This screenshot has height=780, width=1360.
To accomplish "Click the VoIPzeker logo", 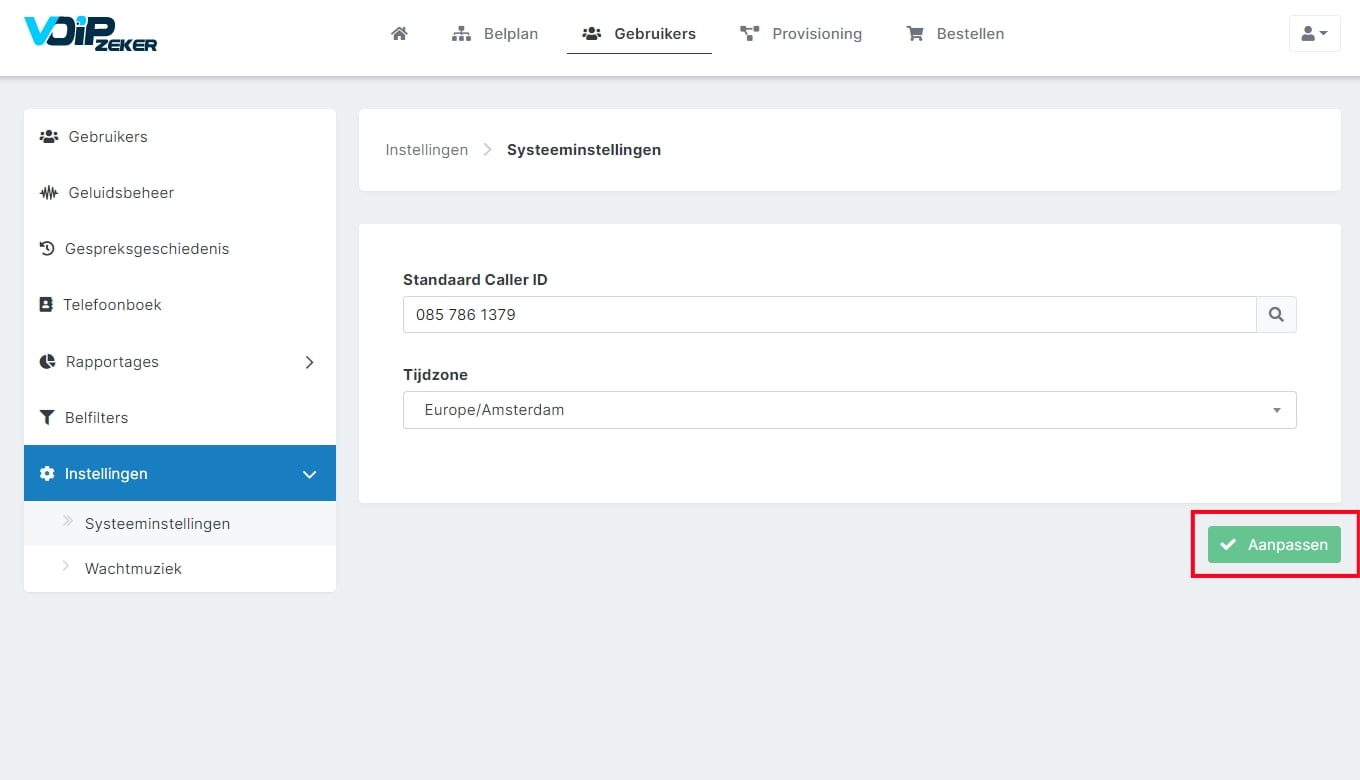I will point(90,33).
